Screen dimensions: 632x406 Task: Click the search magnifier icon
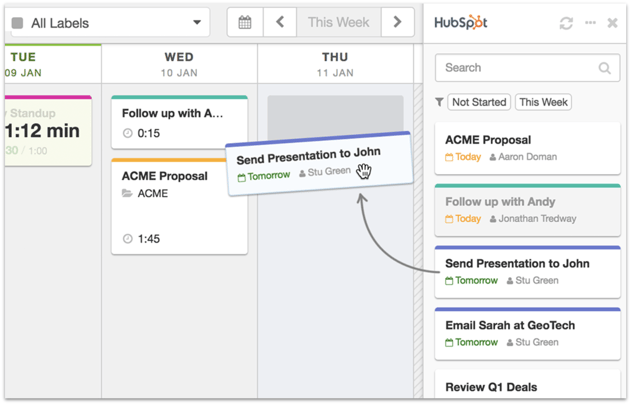point(605,68)
